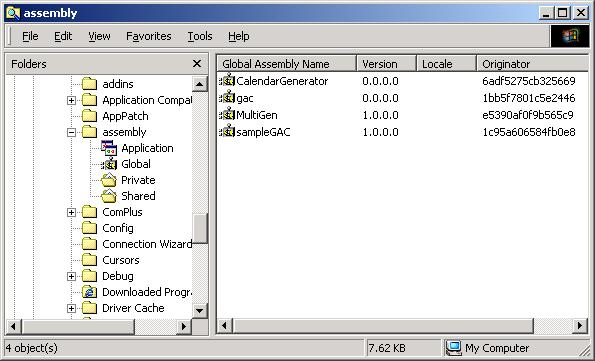
Task: Click the assembly folder icon in tree
Action: tap(90, 132)
